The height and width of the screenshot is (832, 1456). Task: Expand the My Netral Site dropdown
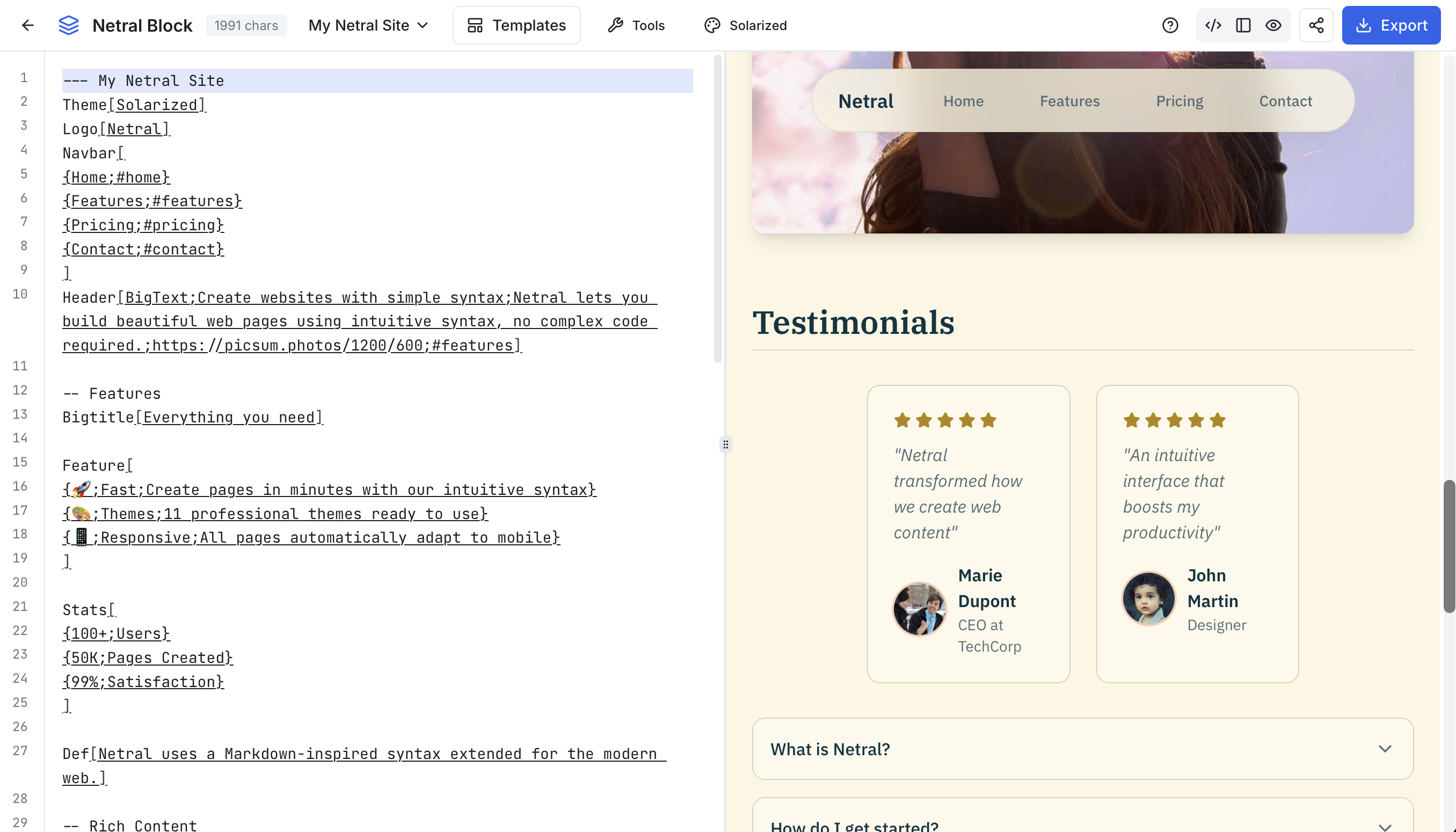368,25
